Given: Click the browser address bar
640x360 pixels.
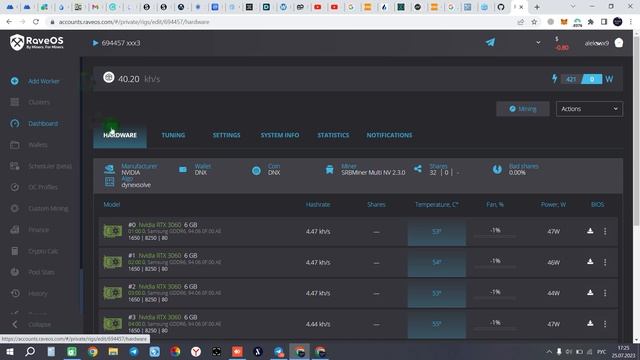Looking at the screenshot, I should (x=282, y=22).
